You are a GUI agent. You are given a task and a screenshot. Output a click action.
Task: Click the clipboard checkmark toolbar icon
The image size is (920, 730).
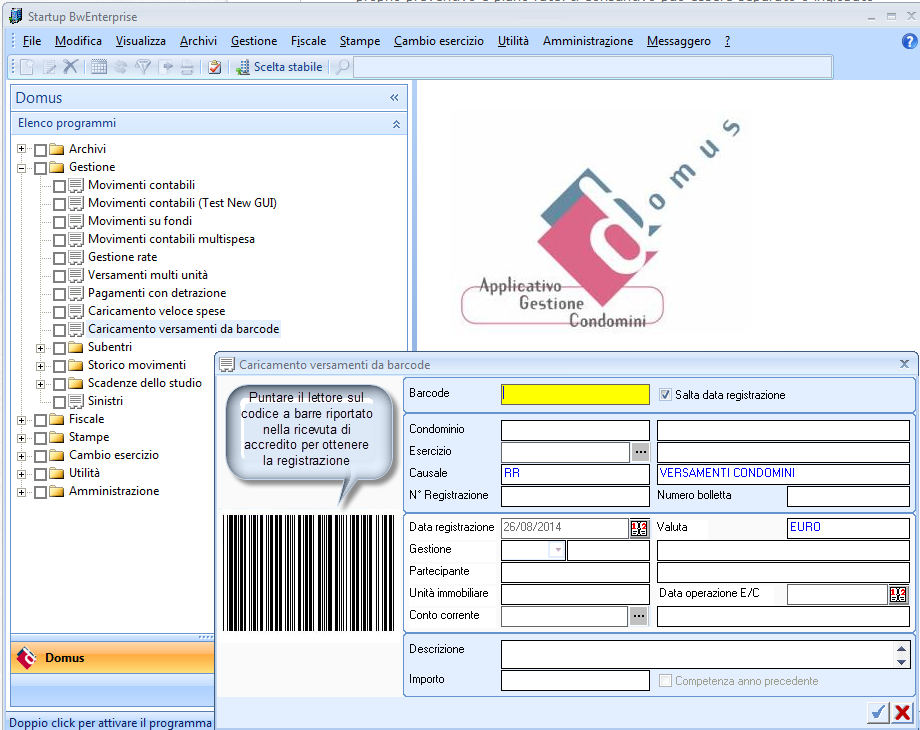(214, 67)
